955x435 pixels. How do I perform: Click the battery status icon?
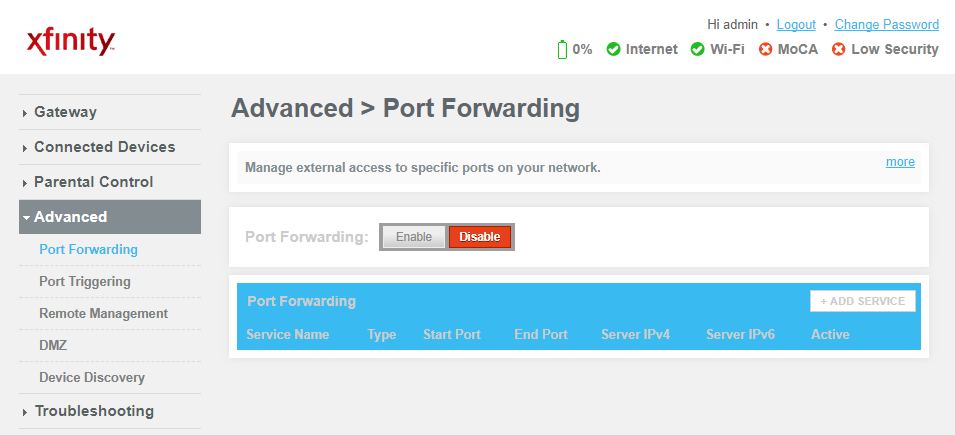coord(562,49)
